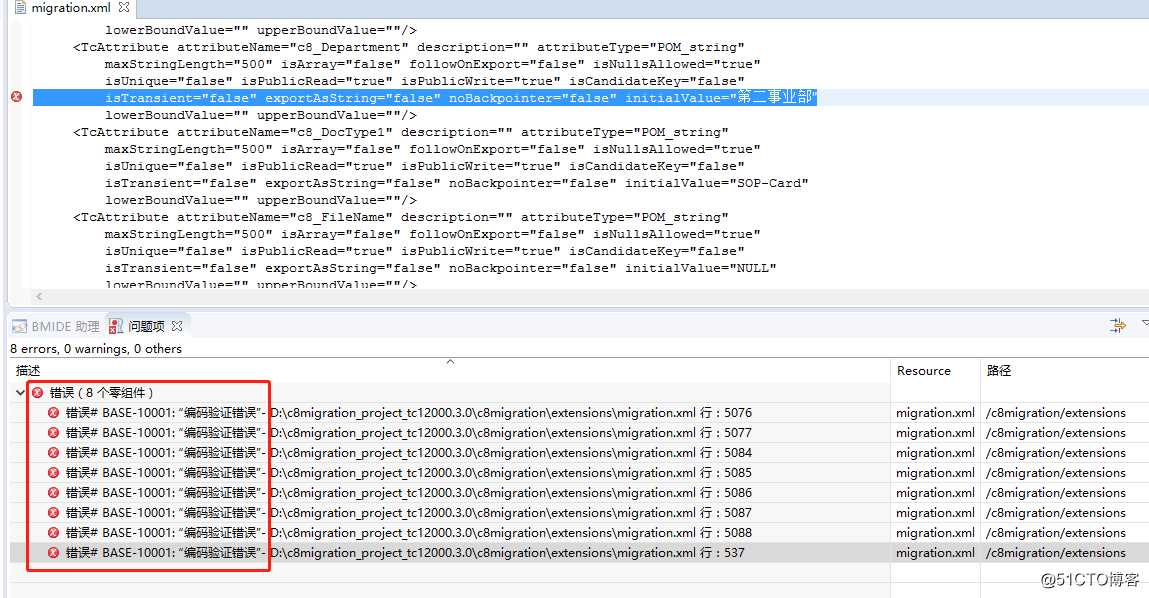The height and width of the screenshot is (598, 1149).
Task: Close the migration.xml editor tab
Action: [x=124, y=7]
